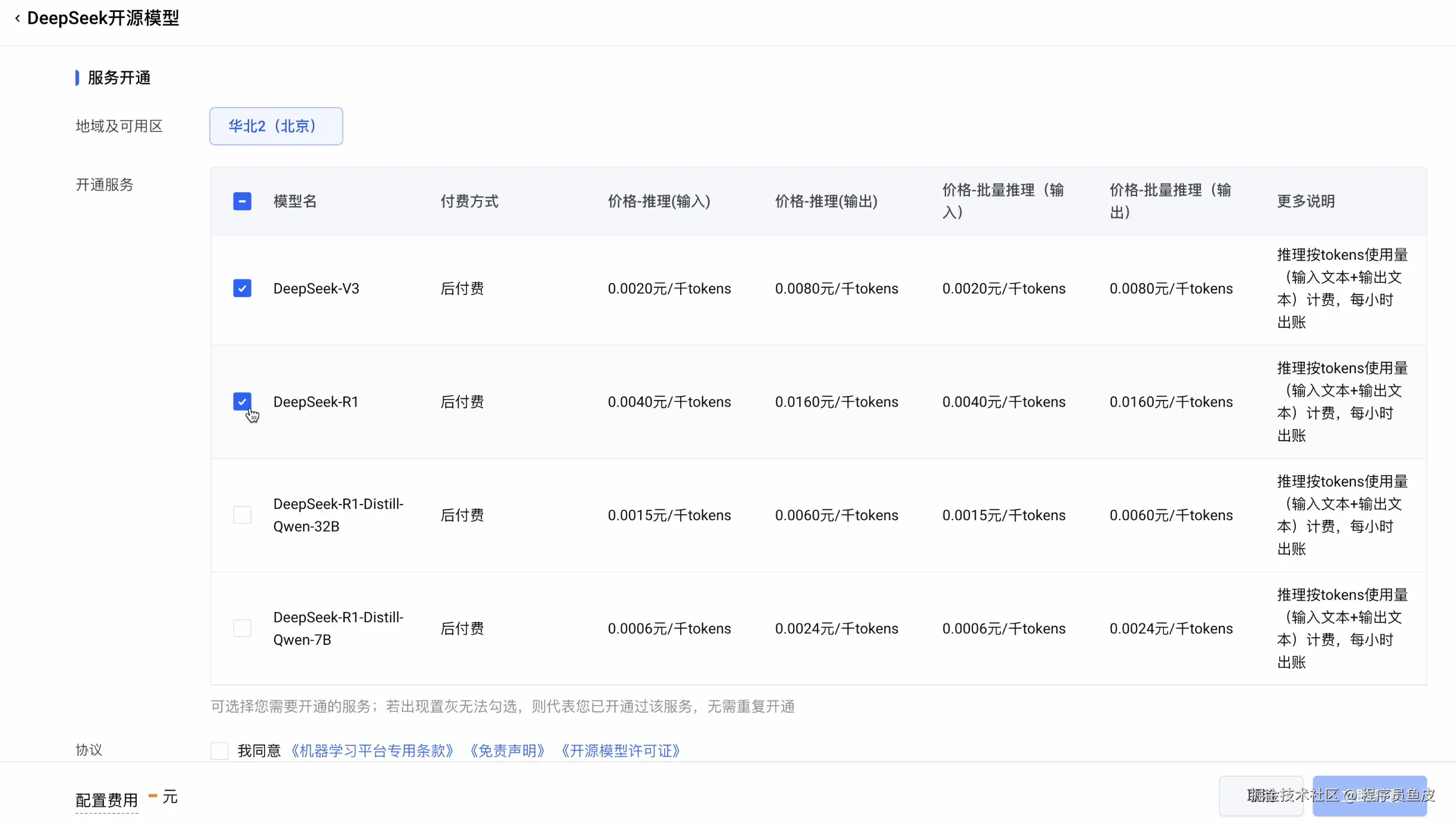Click the 配置费用 dashed-underline label
Viewport: 1456px width, 824px height.
coord(106,800)
